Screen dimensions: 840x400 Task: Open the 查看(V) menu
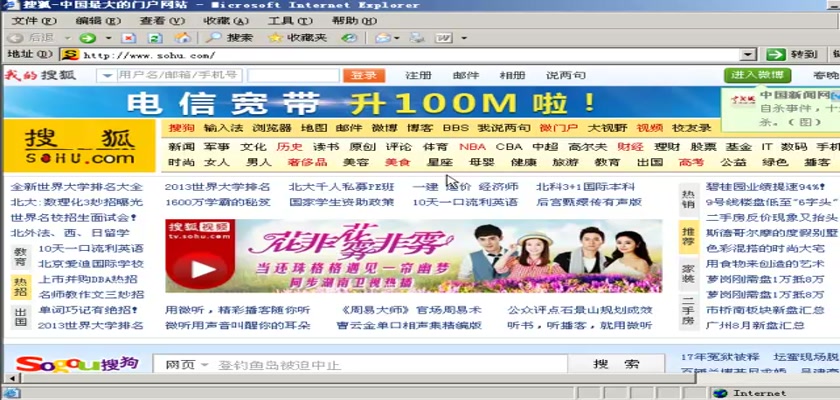pos(162,21)
